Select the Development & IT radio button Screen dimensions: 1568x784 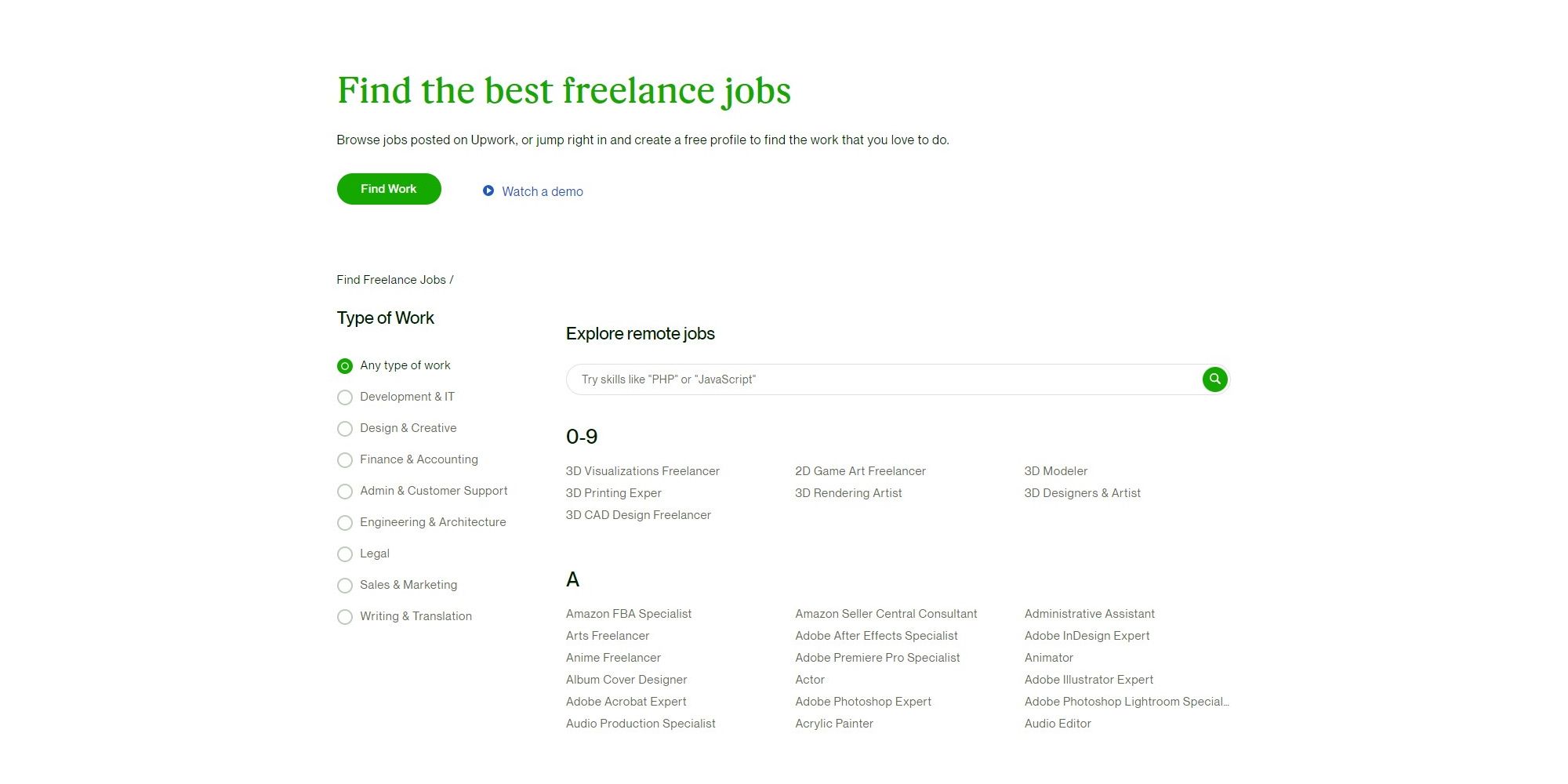(x=345, y=397)
